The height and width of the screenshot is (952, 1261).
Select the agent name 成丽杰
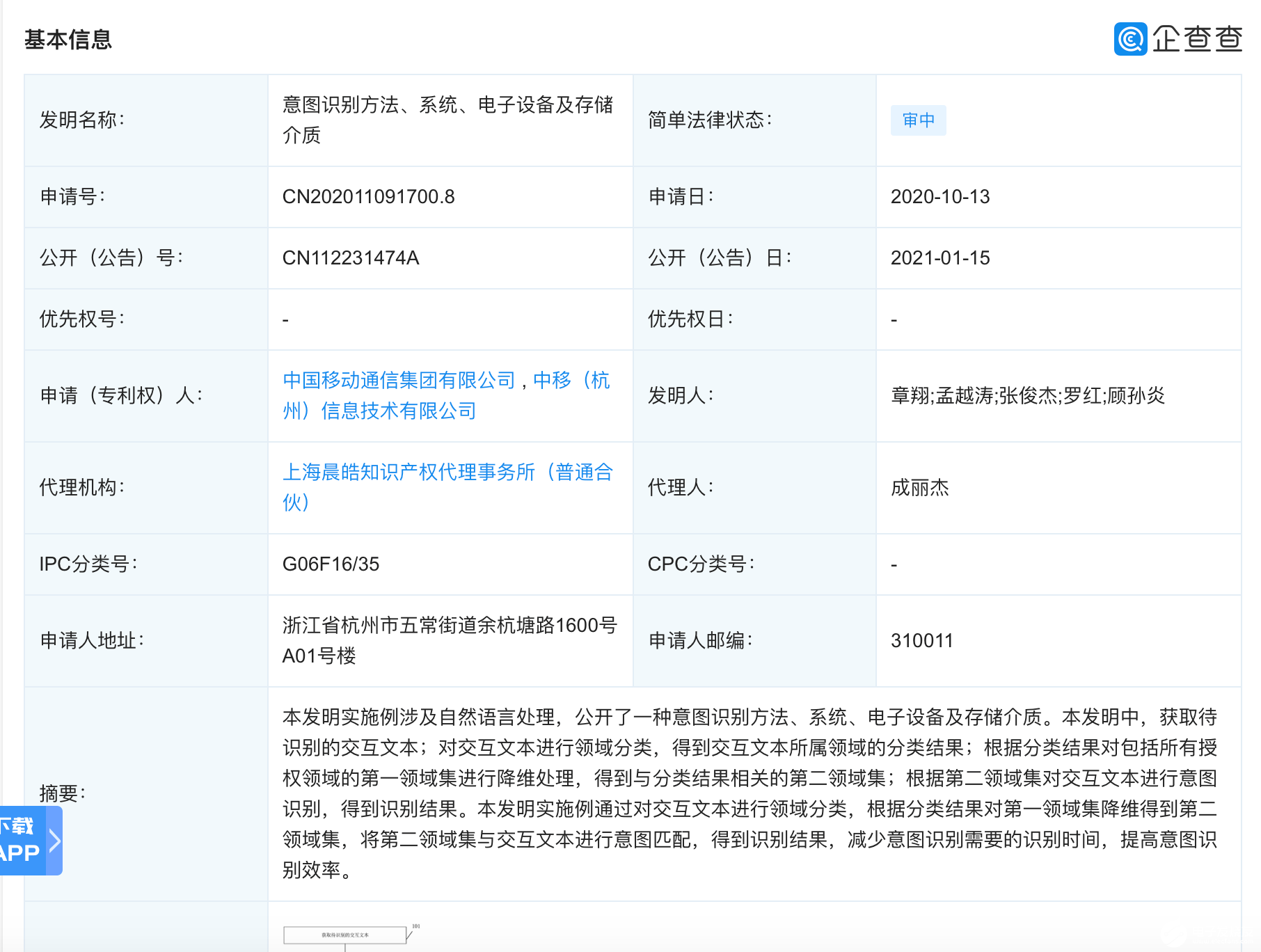(x=919, y=488)
